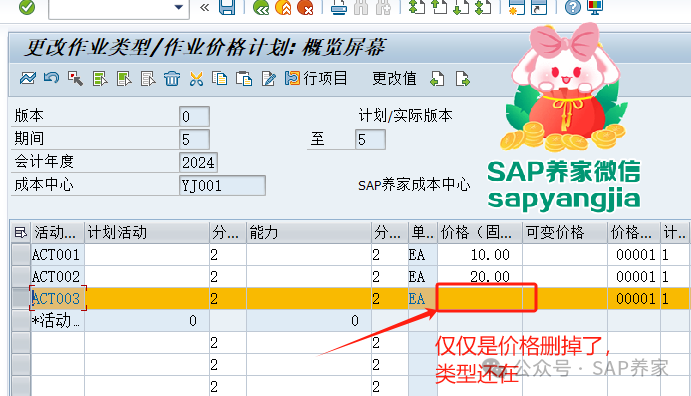The image size is (691, 396).
Task: Click the 10.00 fixed price cell
Action: click(x=480, y=255)
